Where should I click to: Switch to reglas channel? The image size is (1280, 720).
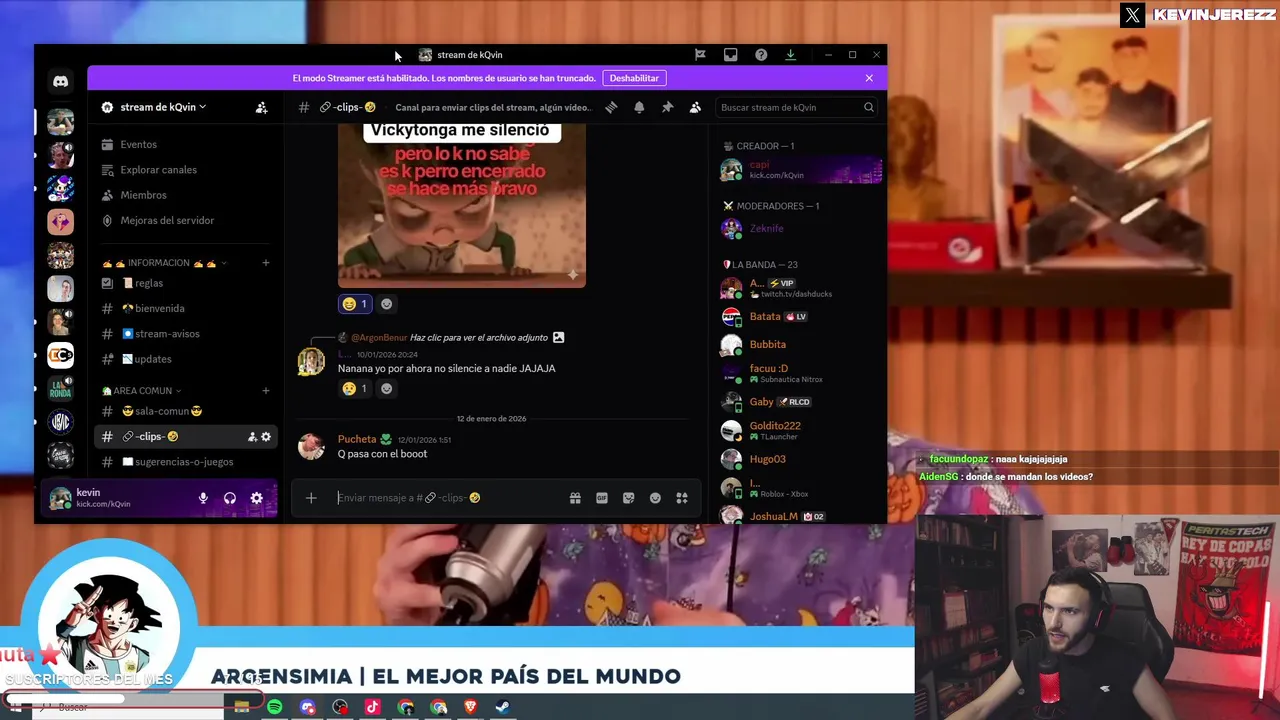(x=185, y=283)
